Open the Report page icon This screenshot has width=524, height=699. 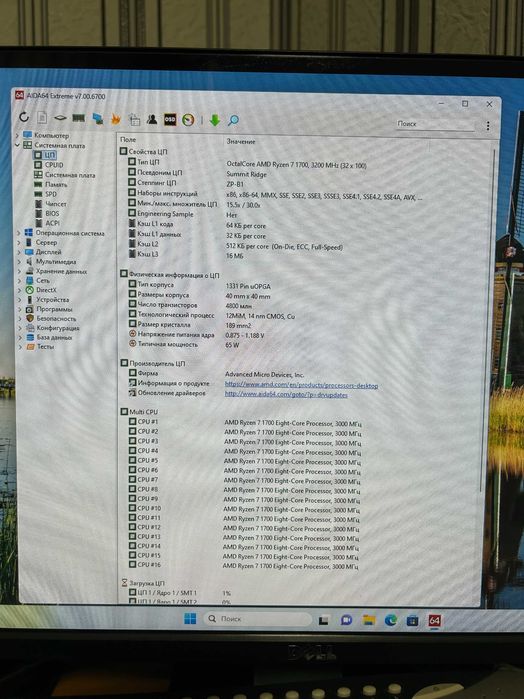[x=42, y=118]
